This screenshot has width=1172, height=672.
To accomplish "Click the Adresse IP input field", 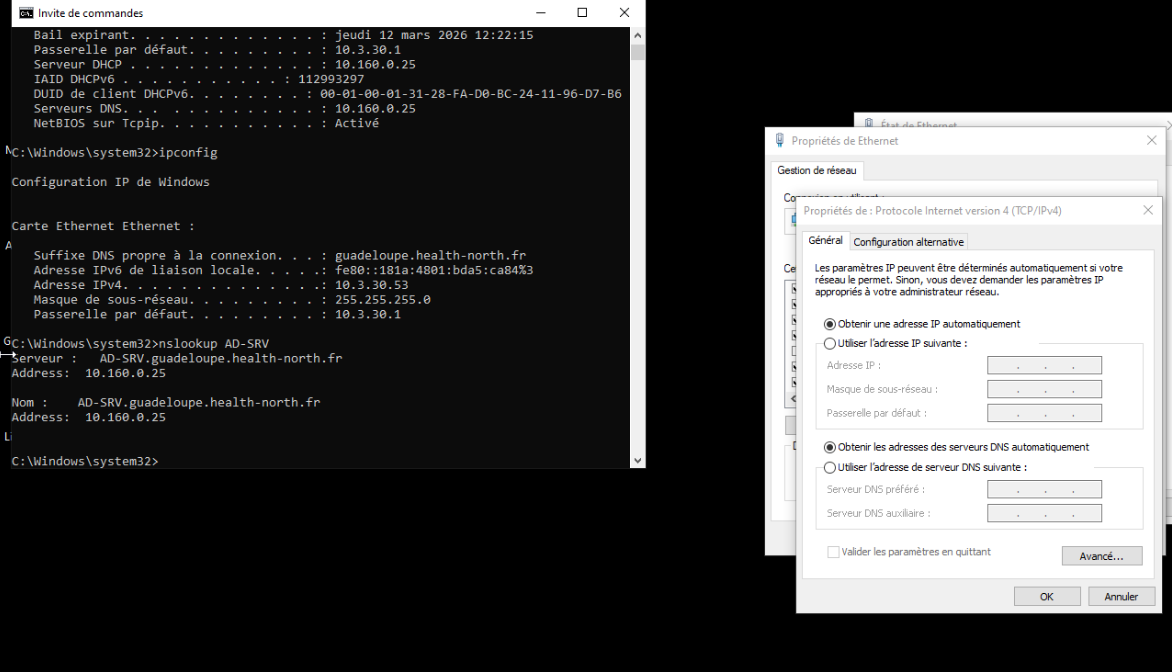I will 1044,364.
